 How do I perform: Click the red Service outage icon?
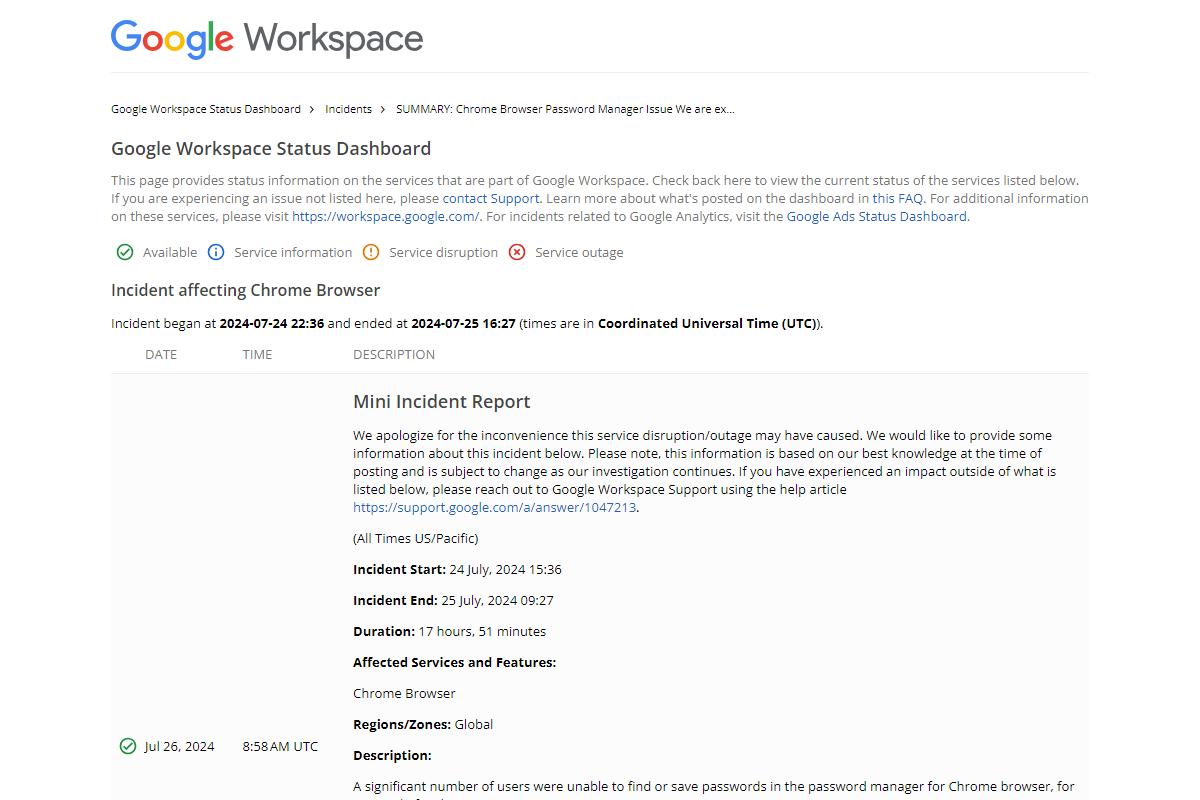pos(517,252)
